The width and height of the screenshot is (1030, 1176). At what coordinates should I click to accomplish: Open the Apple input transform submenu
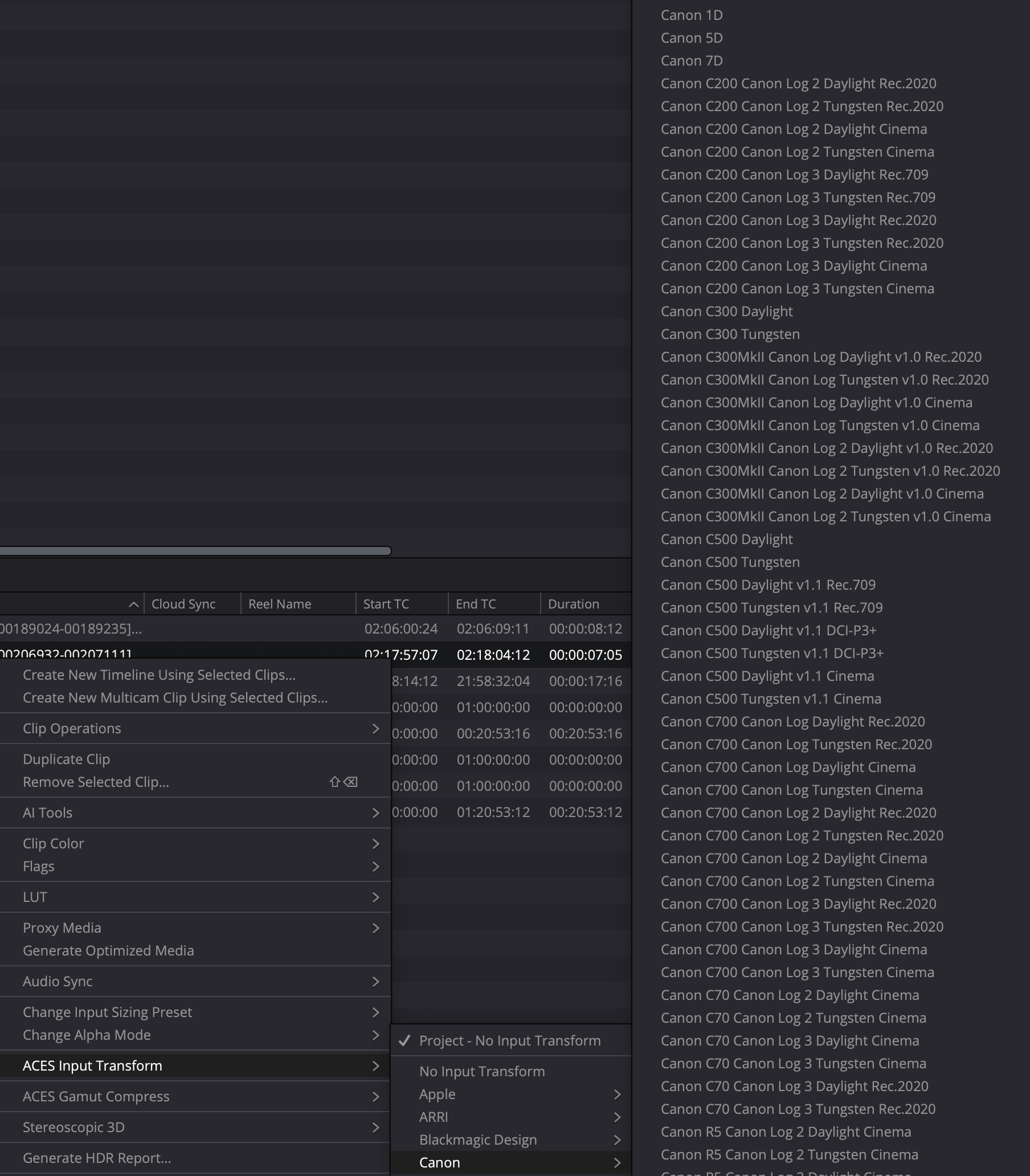511,1094
